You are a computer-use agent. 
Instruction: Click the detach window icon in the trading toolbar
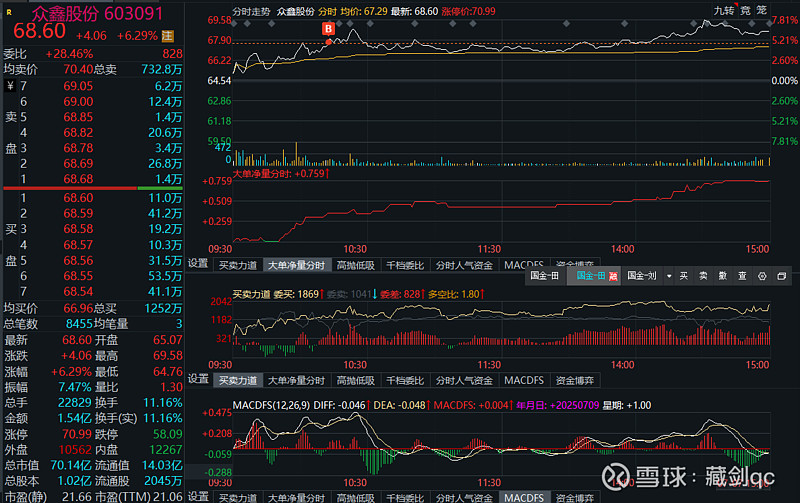(781, 276)
